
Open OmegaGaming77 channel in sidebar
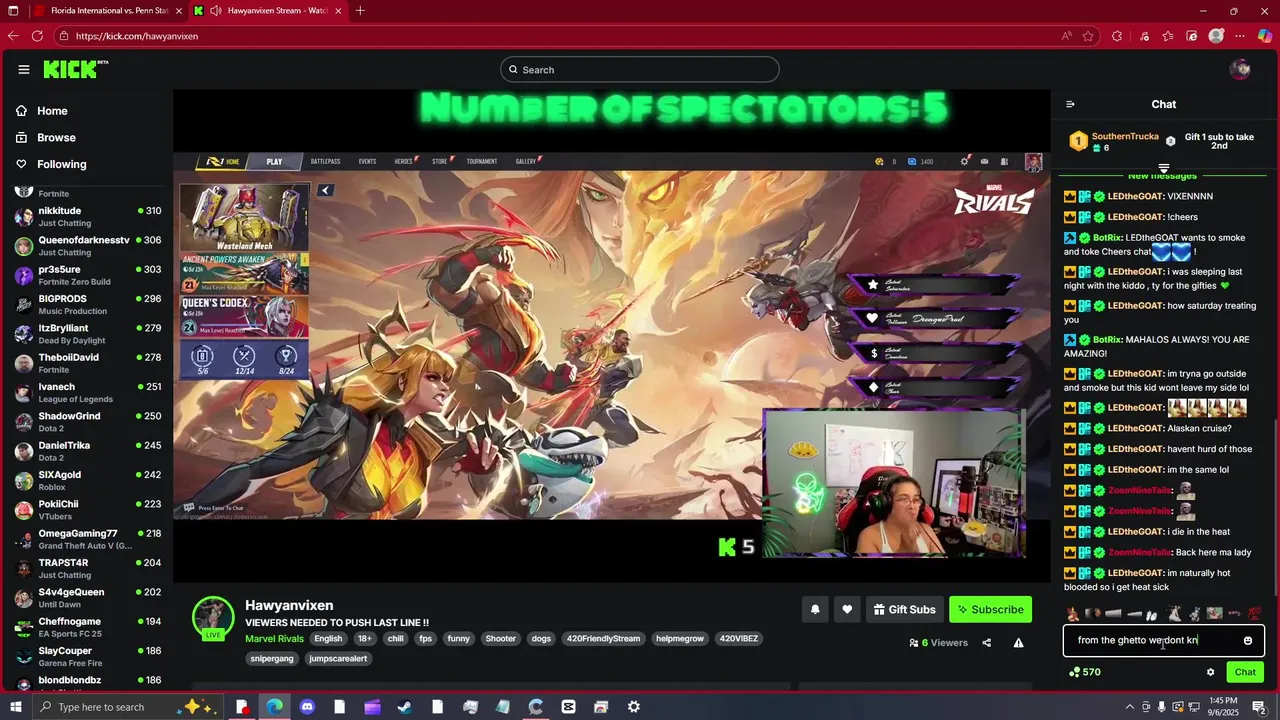click(x=88, y=539)
